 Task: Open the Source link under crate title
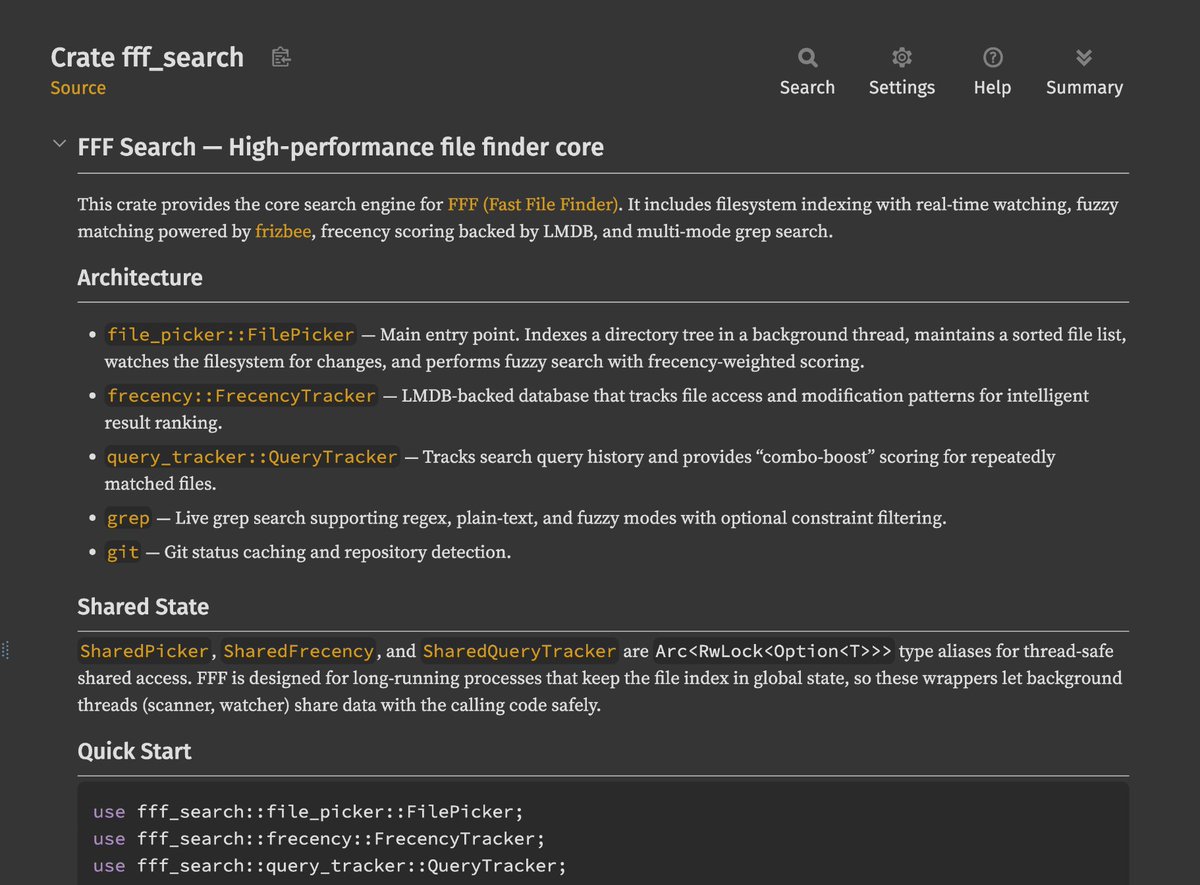78,88
